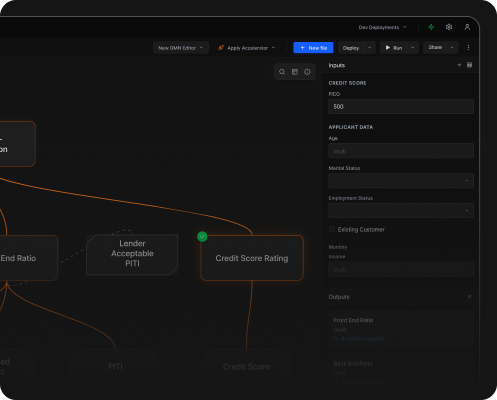Click the canvas info circle icon

(307, 72)
